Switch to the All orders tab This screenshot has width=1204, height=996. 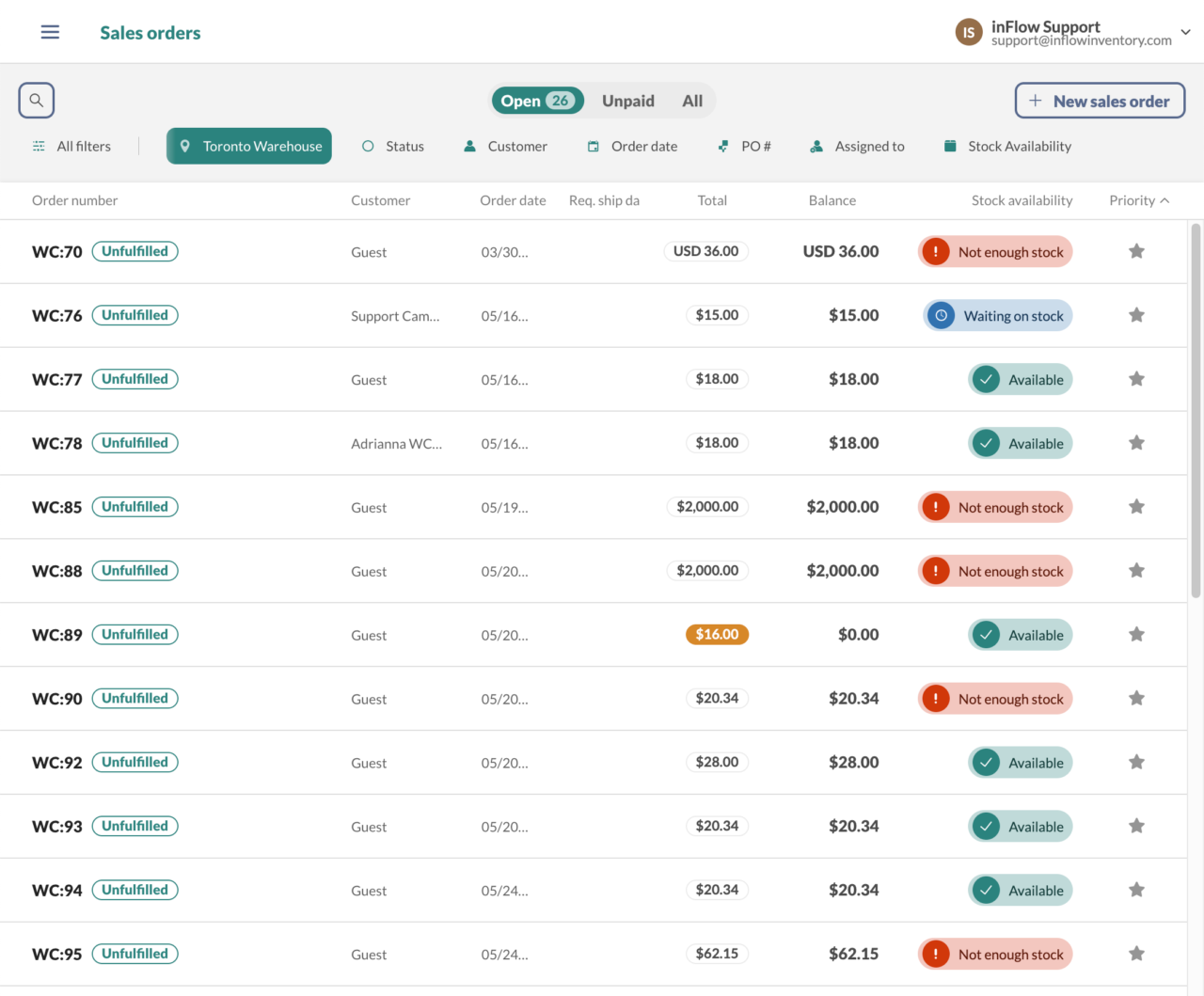tap(692, 101)
